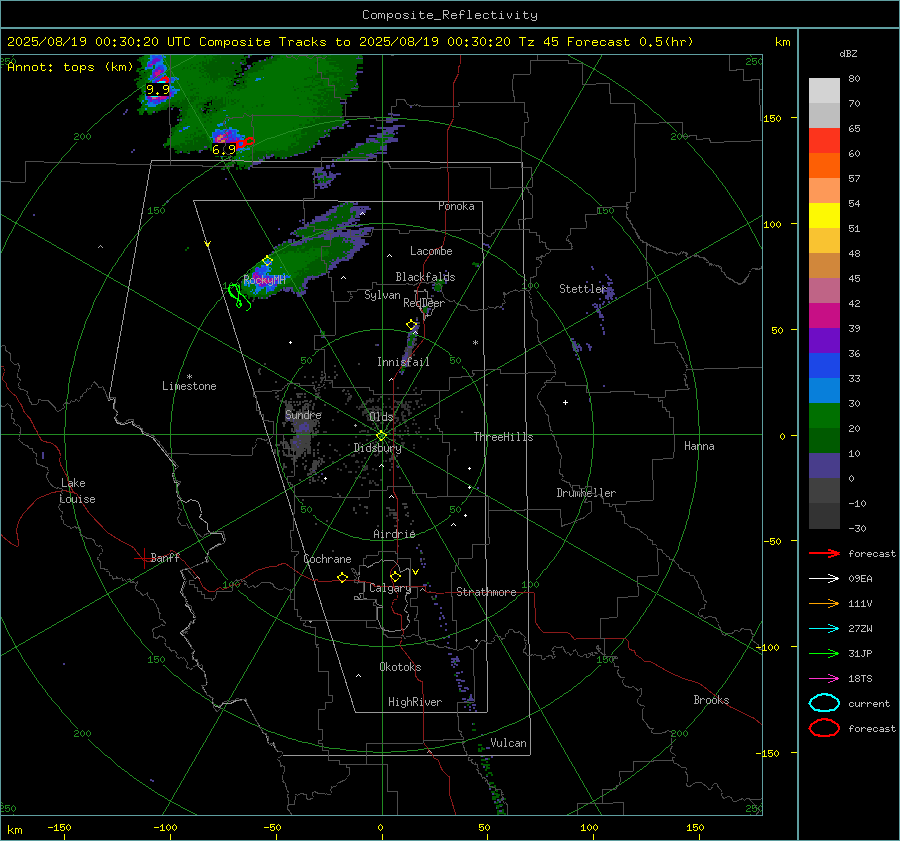Click the Sylvan label
900x841 pixels.
point(382,295)
